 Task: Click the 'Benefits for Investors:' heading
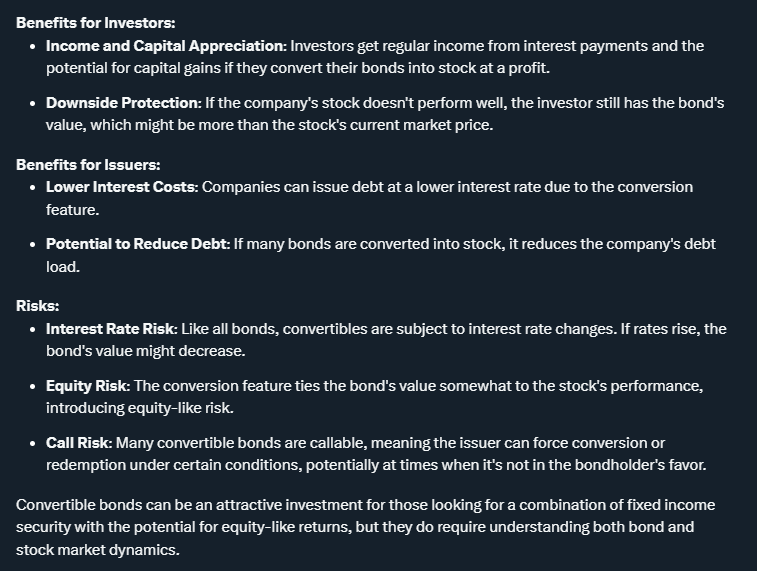tap(96, 23)
